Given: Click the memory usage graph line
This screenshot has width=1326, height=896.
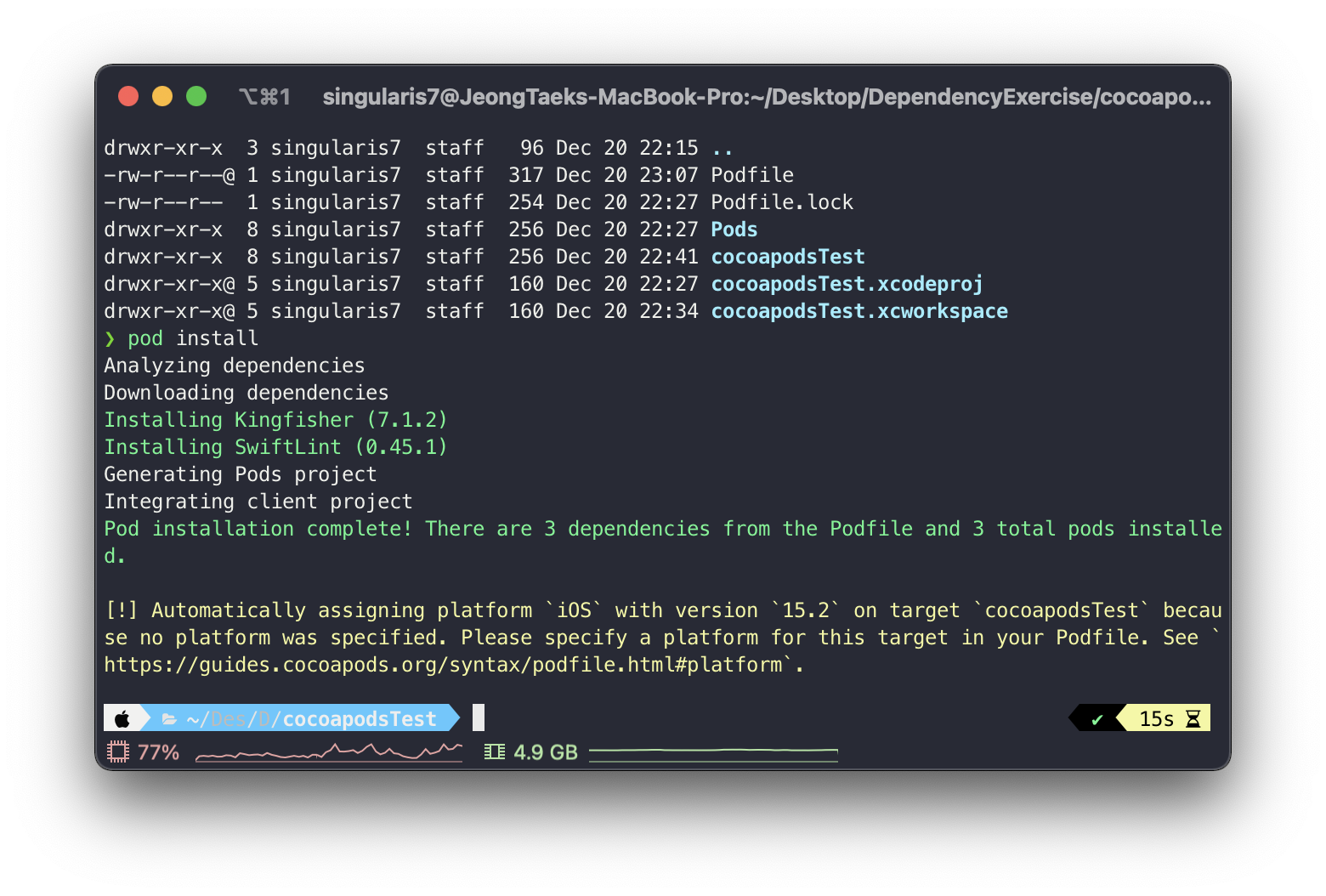Looking at the screenshot, I should point(713,752).
